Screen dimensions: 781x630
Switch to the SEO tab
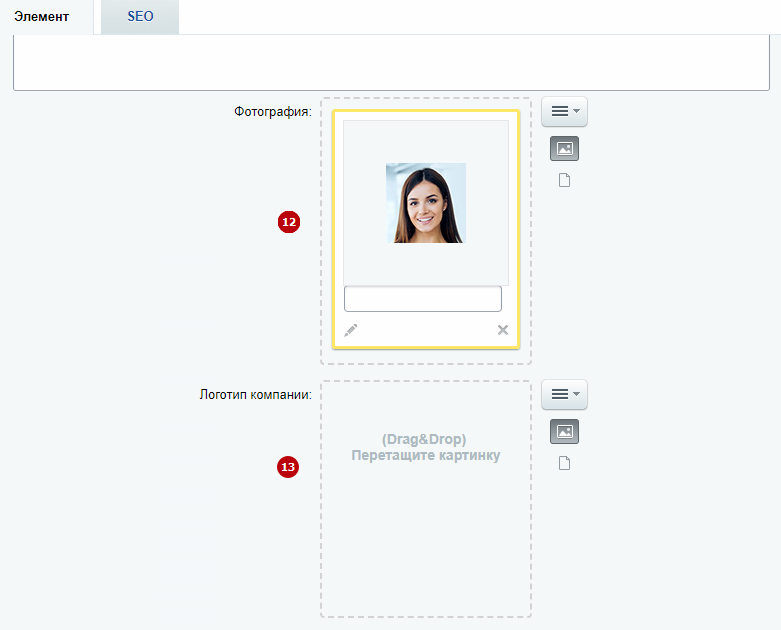point(140,17)
